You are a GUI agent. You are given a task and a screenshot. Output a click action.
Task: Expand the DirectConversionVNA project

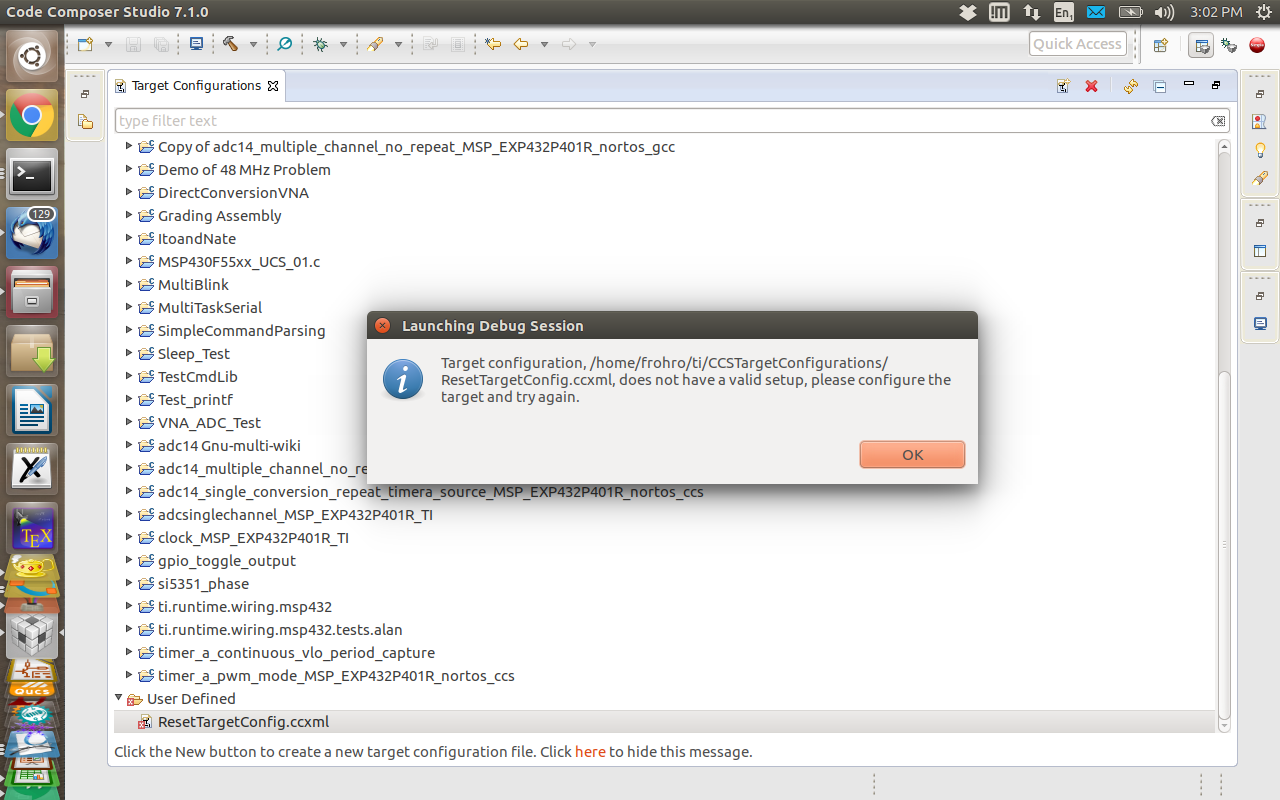(x=129, y=192)
